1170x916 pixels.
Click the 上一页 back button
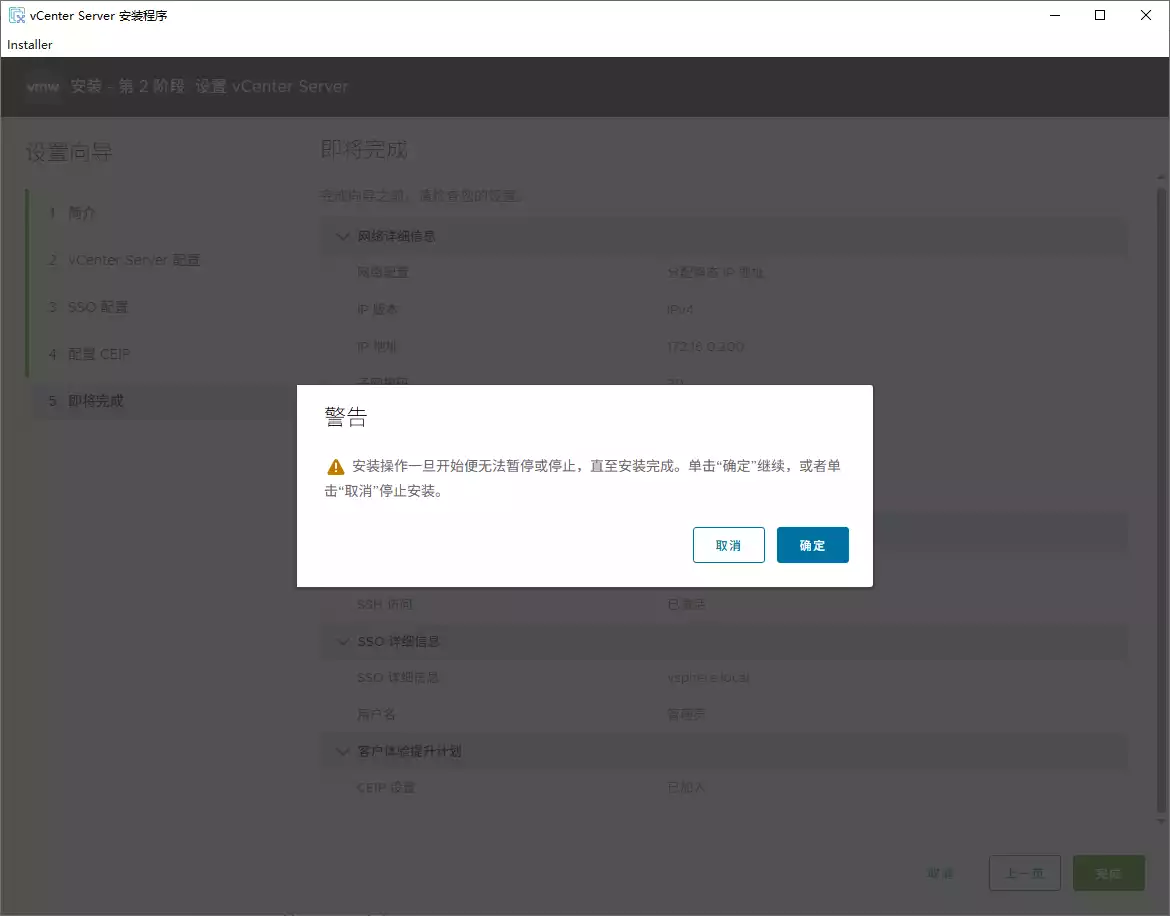pos(1024,873)
